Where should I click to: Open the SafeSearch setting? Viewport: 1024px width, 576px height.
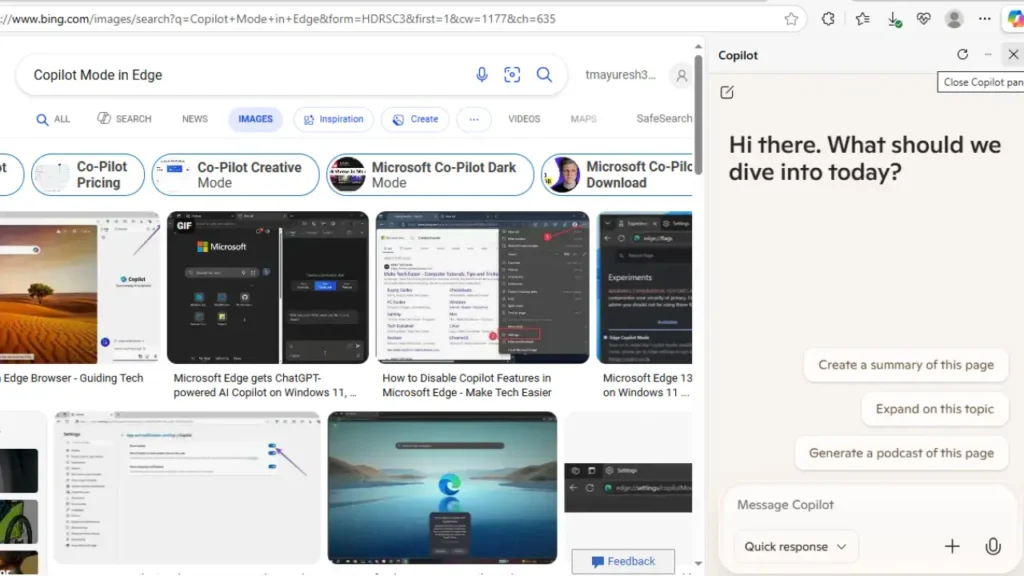point(664,118)
